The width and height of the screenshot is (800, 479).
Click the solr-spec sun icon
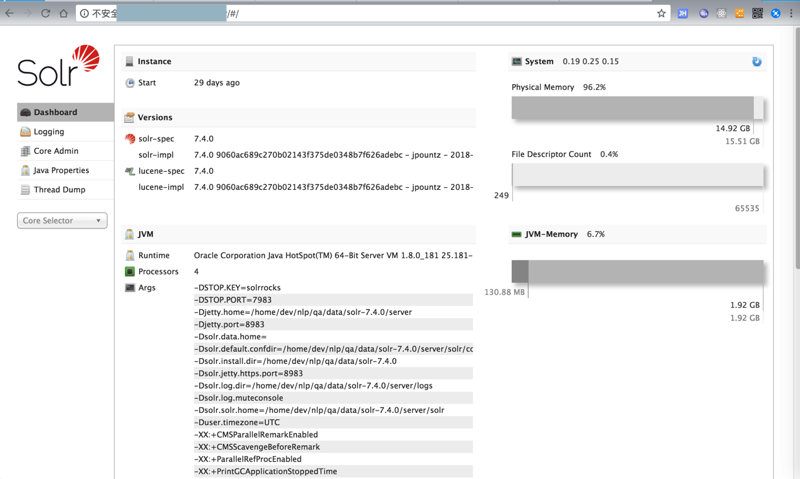pyautogui.click(x=130, y=139)
